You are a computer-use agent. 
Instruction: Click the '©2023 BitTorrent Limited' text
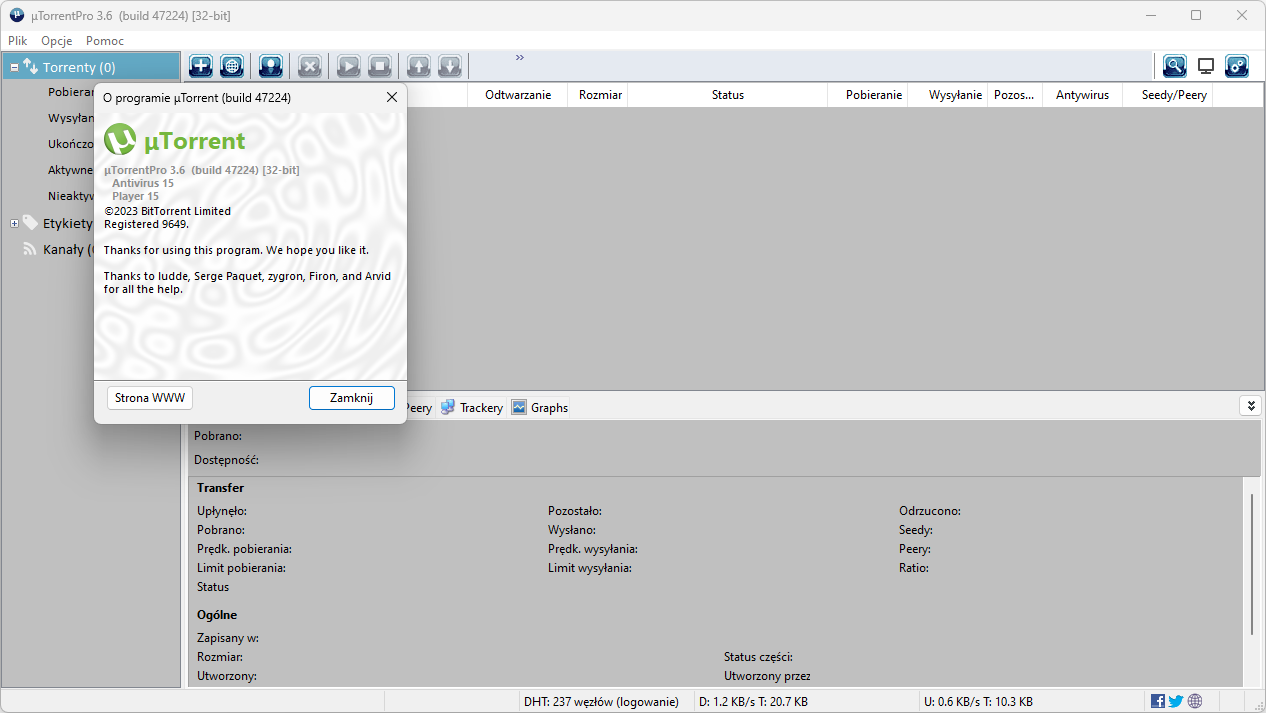[x=167, y=211]
